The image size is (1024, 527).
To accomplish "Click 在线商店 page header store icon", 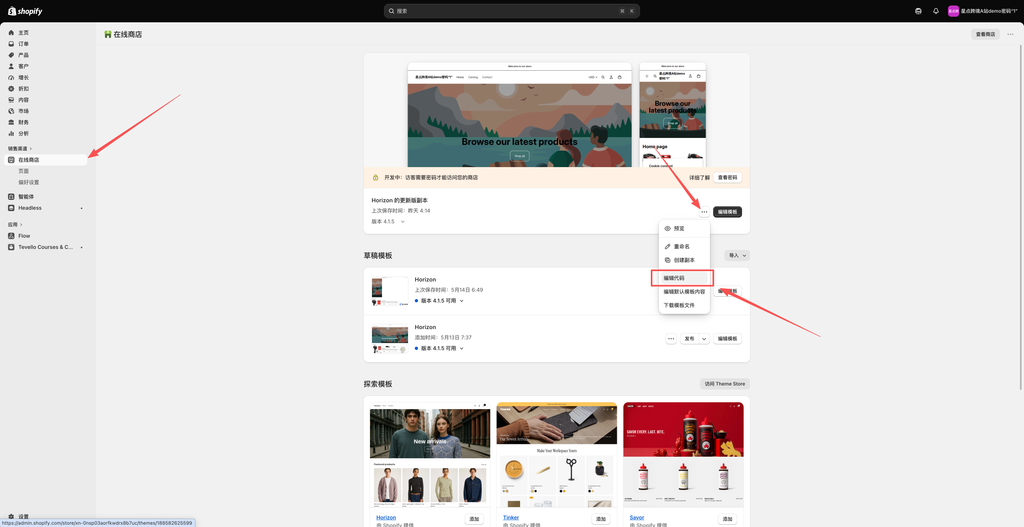I will [x=108, y=34].
